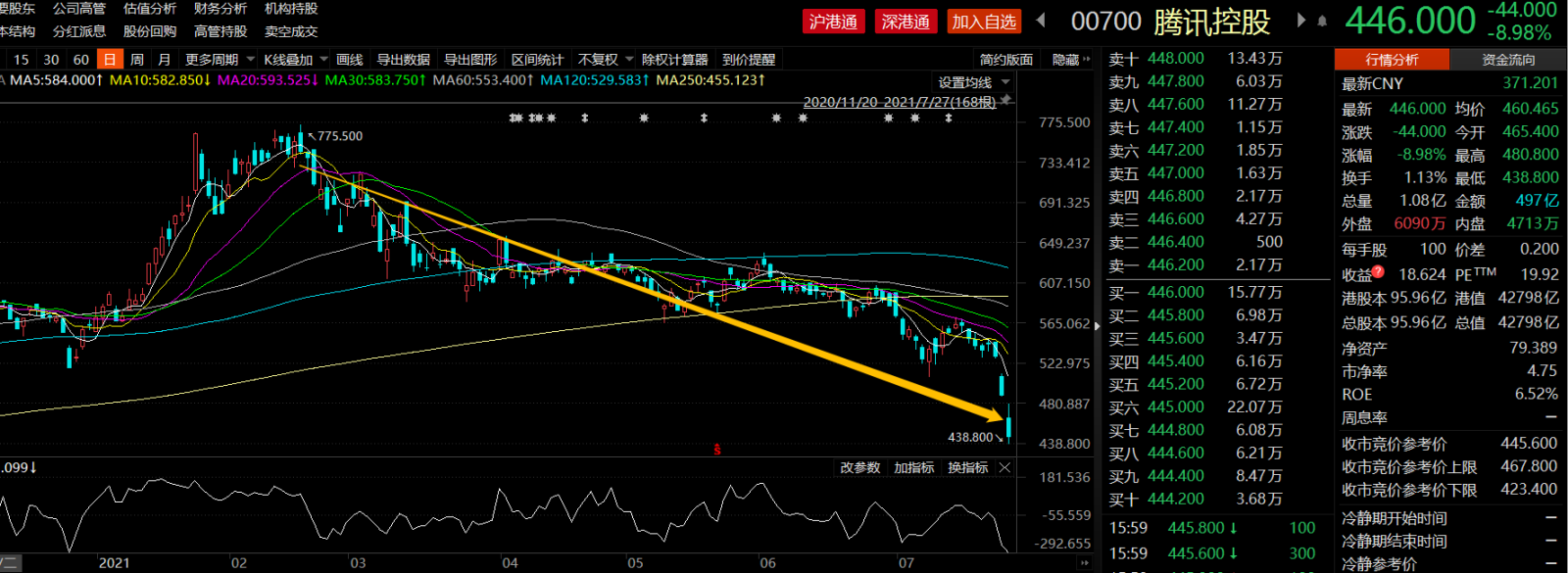Open the 不复权 adjustment dropdown
The width and height of the screenshot is (1568, 573).
pyautogui.click(x=606, y=60)
